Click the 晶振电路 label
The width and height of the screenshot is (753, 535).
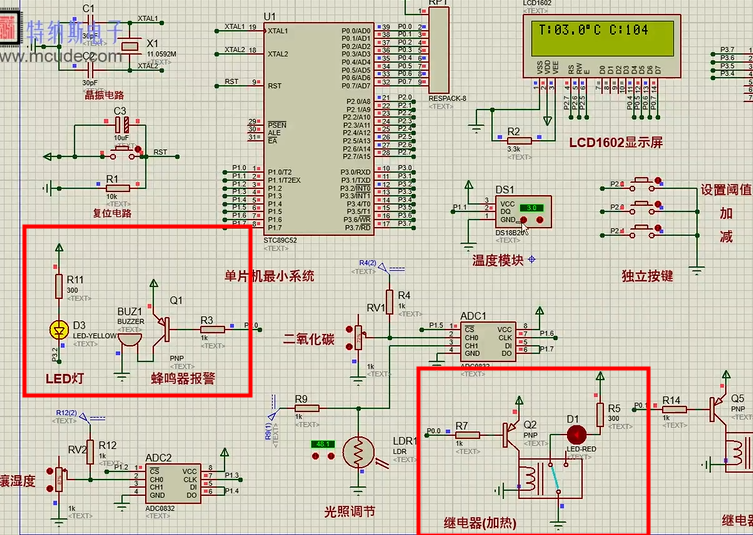click(104, 95)
